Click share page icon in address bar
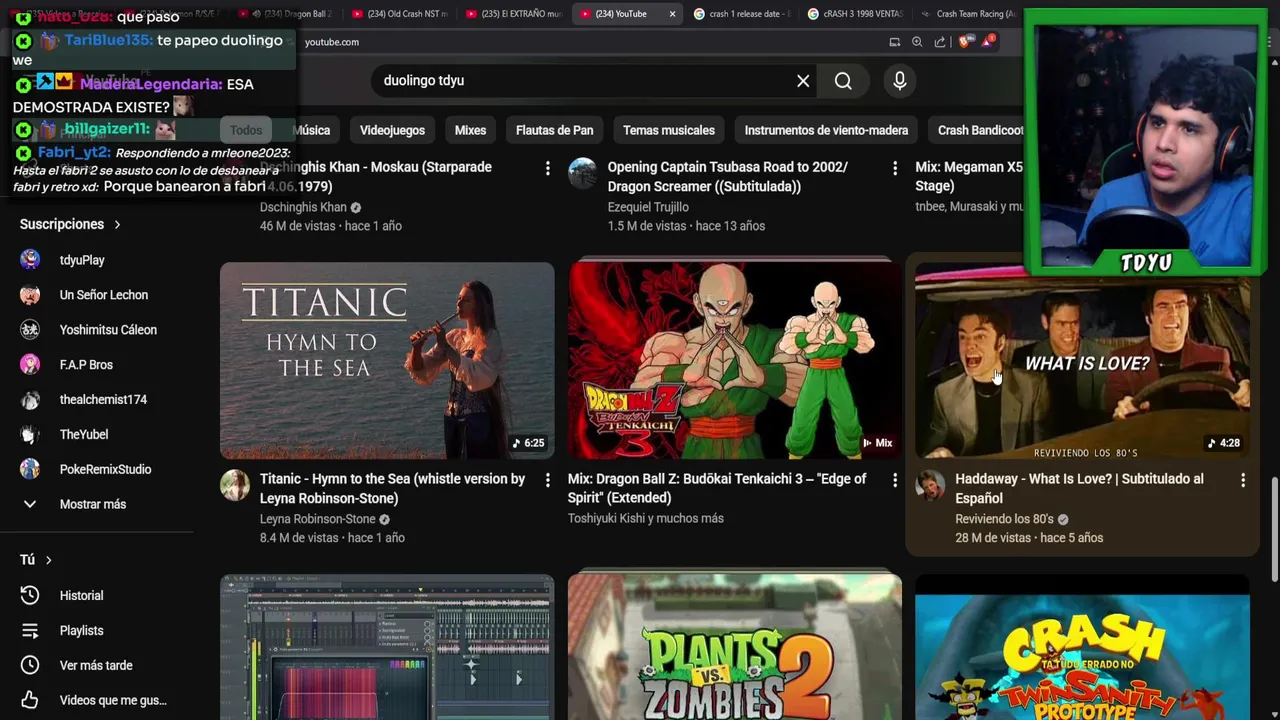 pos(940,42)
